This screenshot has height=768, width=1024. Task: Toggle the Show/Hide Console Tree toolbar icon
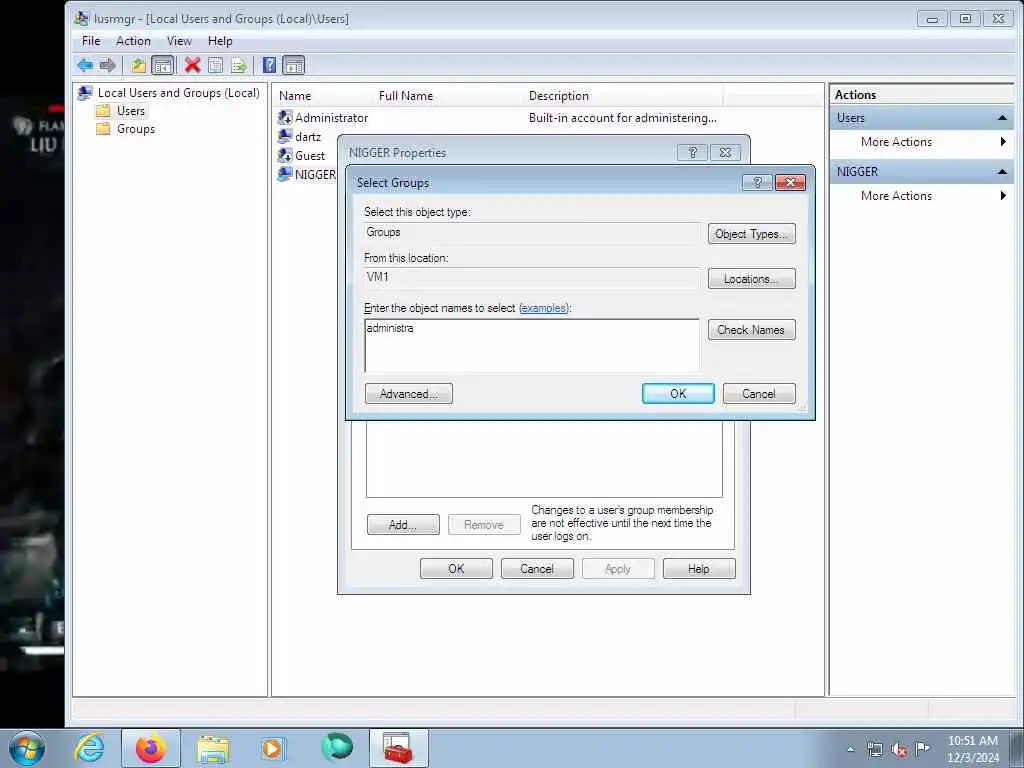[163, 65]
